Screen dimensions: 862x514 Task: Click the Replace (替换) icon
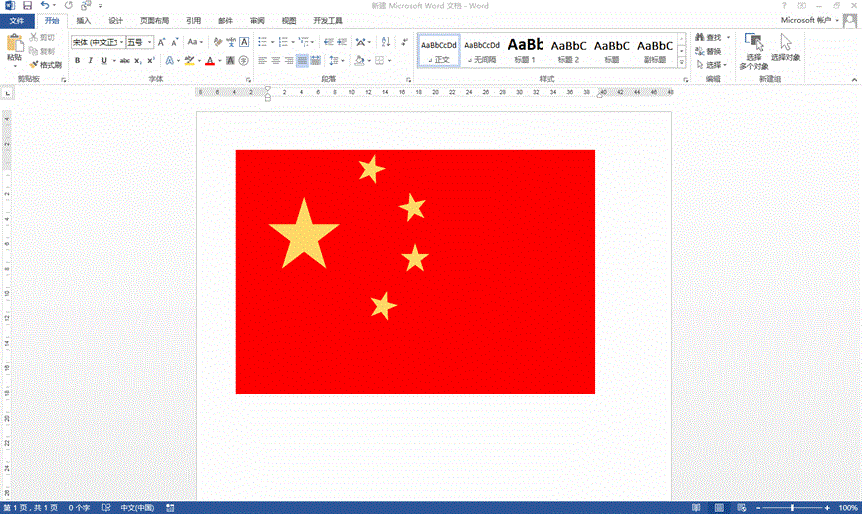click(x=699, y=51)
